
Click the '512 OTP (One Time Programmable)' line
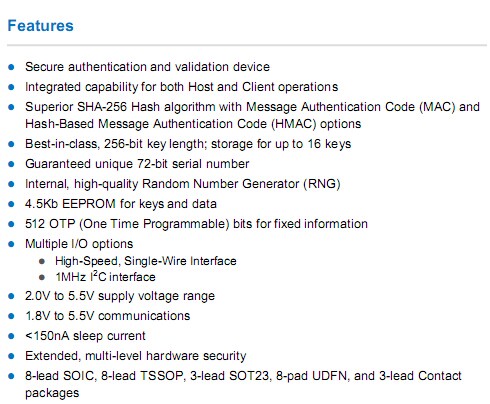pos(196,224)
